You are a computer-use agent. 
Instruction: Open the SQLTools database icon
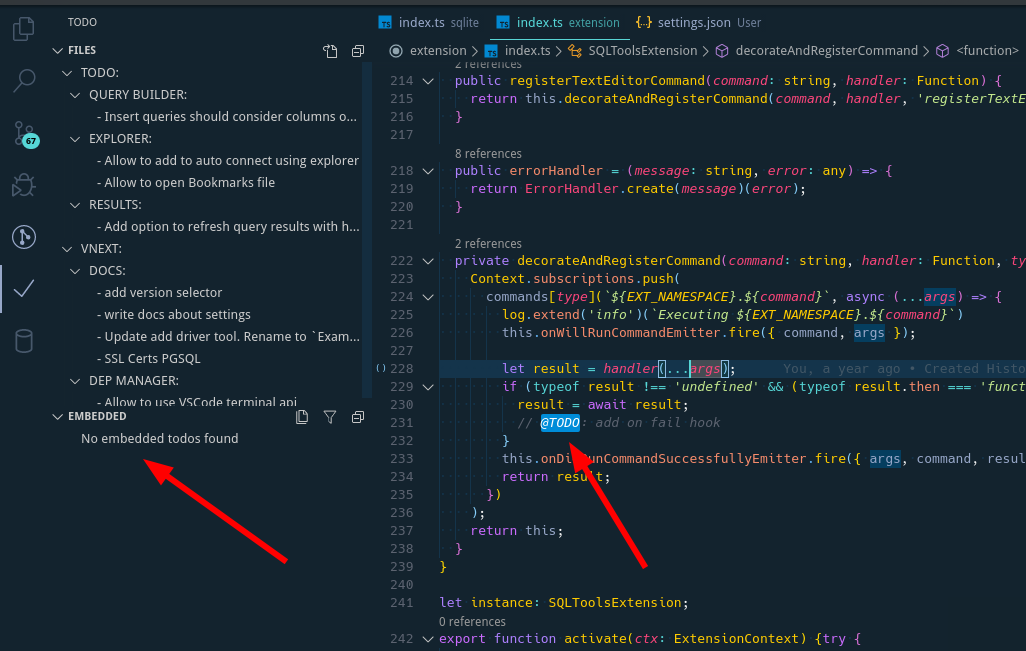coord(22,340)
